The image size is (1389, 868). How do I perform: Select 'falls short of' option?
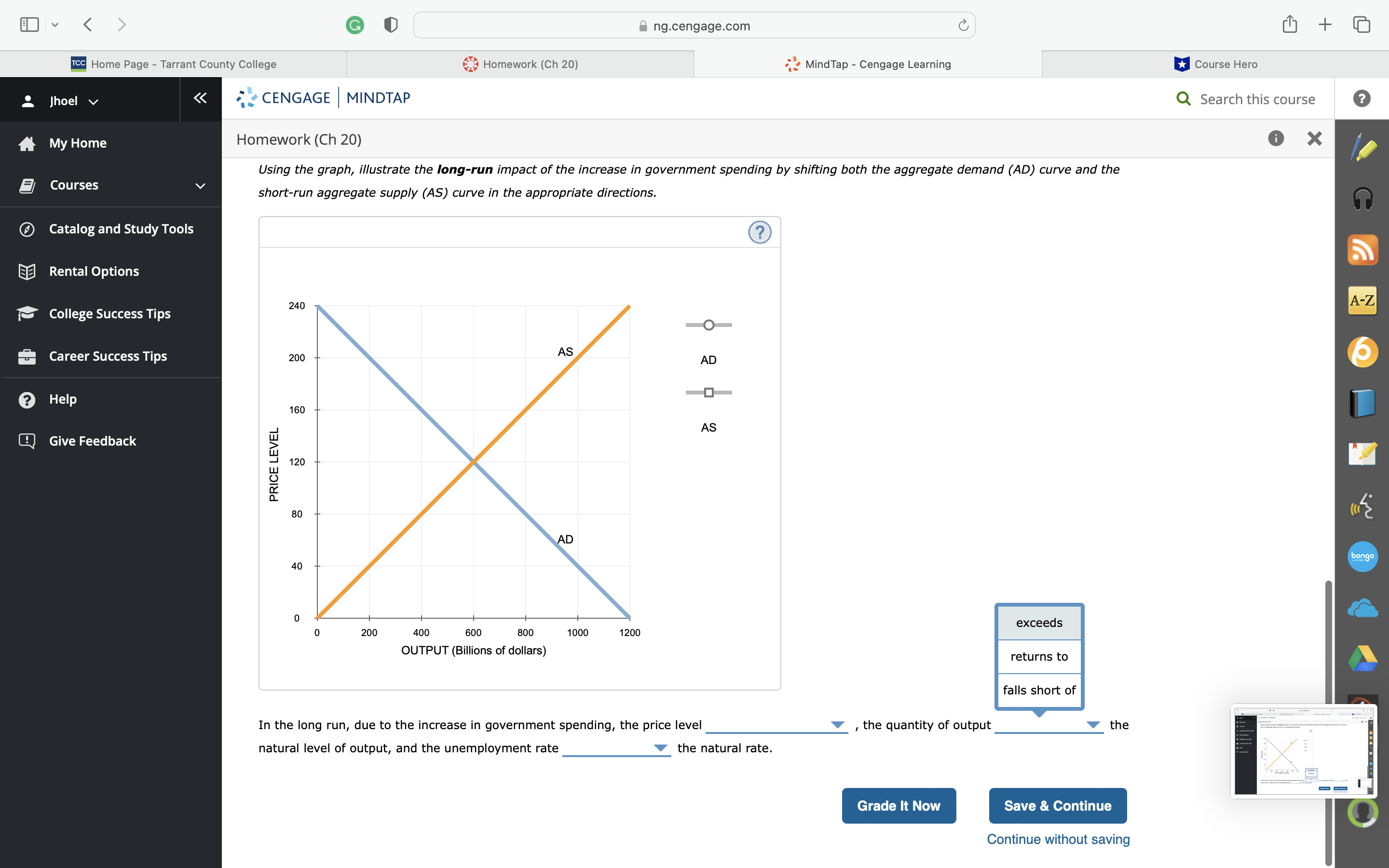click(x=1038, y=690)
